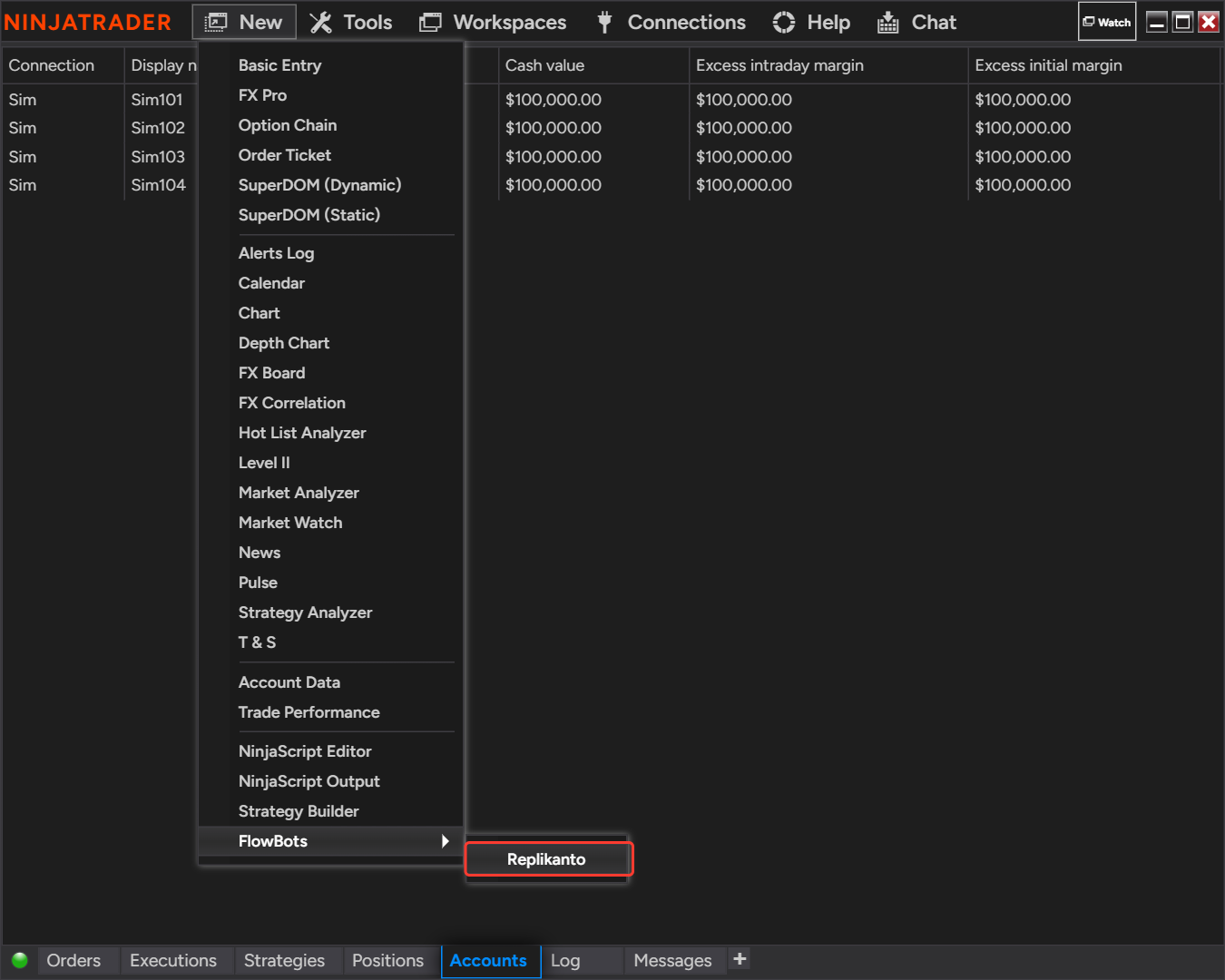Add a new tab with plus icon
This screenshot has height=980, width=1225.
(x=740, y=958)
